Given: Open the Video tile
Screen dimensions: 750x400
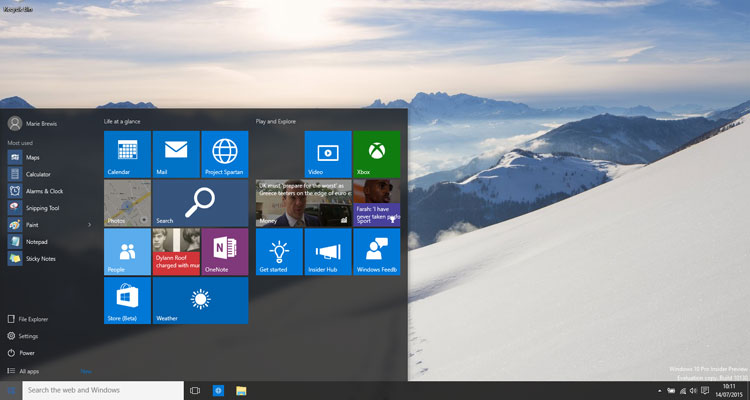Looking at the screenshot, I should pos(328,154).
